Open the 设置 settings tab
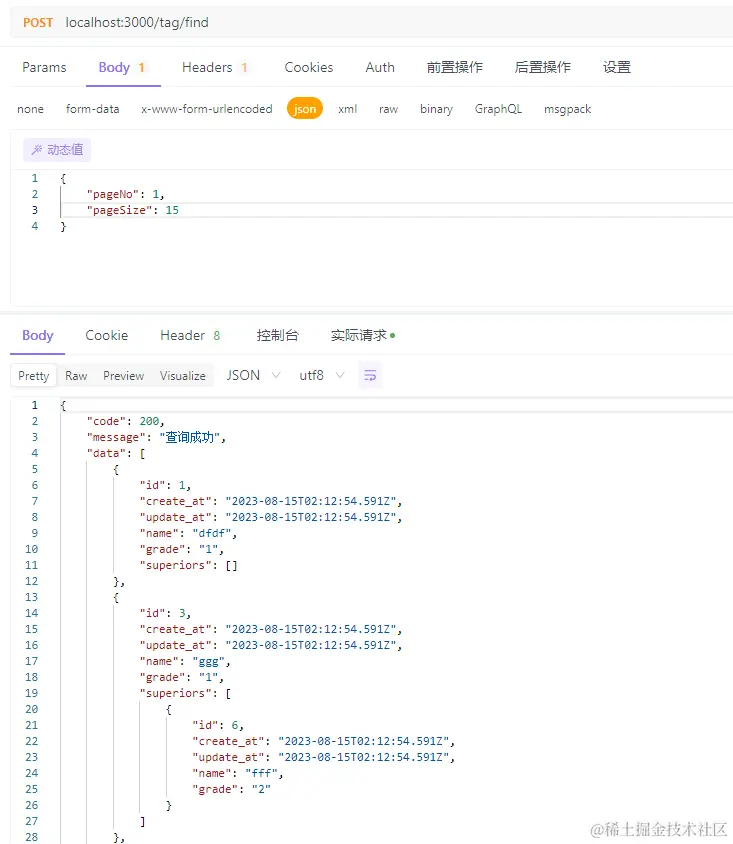The width and height of the screenshot is (733, 844). 617,67
